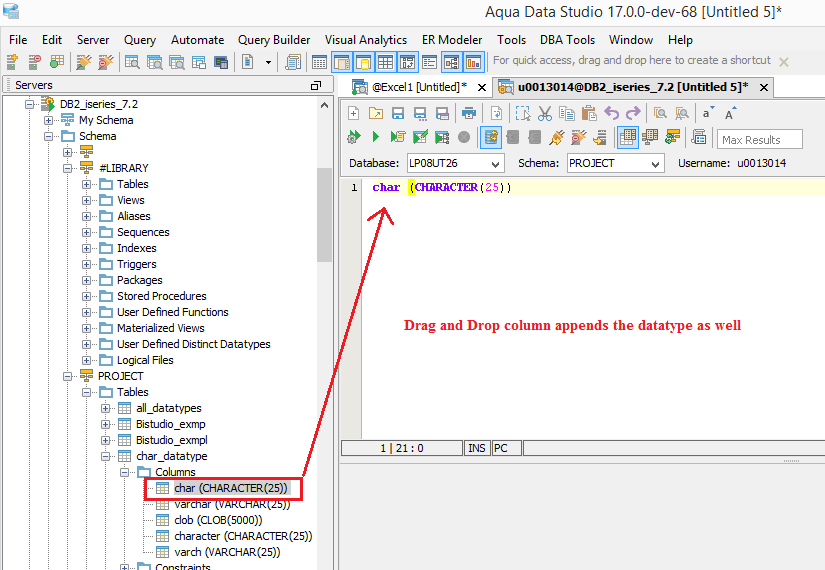The width and height of the screenshot is (825, 570).
Task: Toggle the auto-commit database icon
Action: (x=491, y=137)
